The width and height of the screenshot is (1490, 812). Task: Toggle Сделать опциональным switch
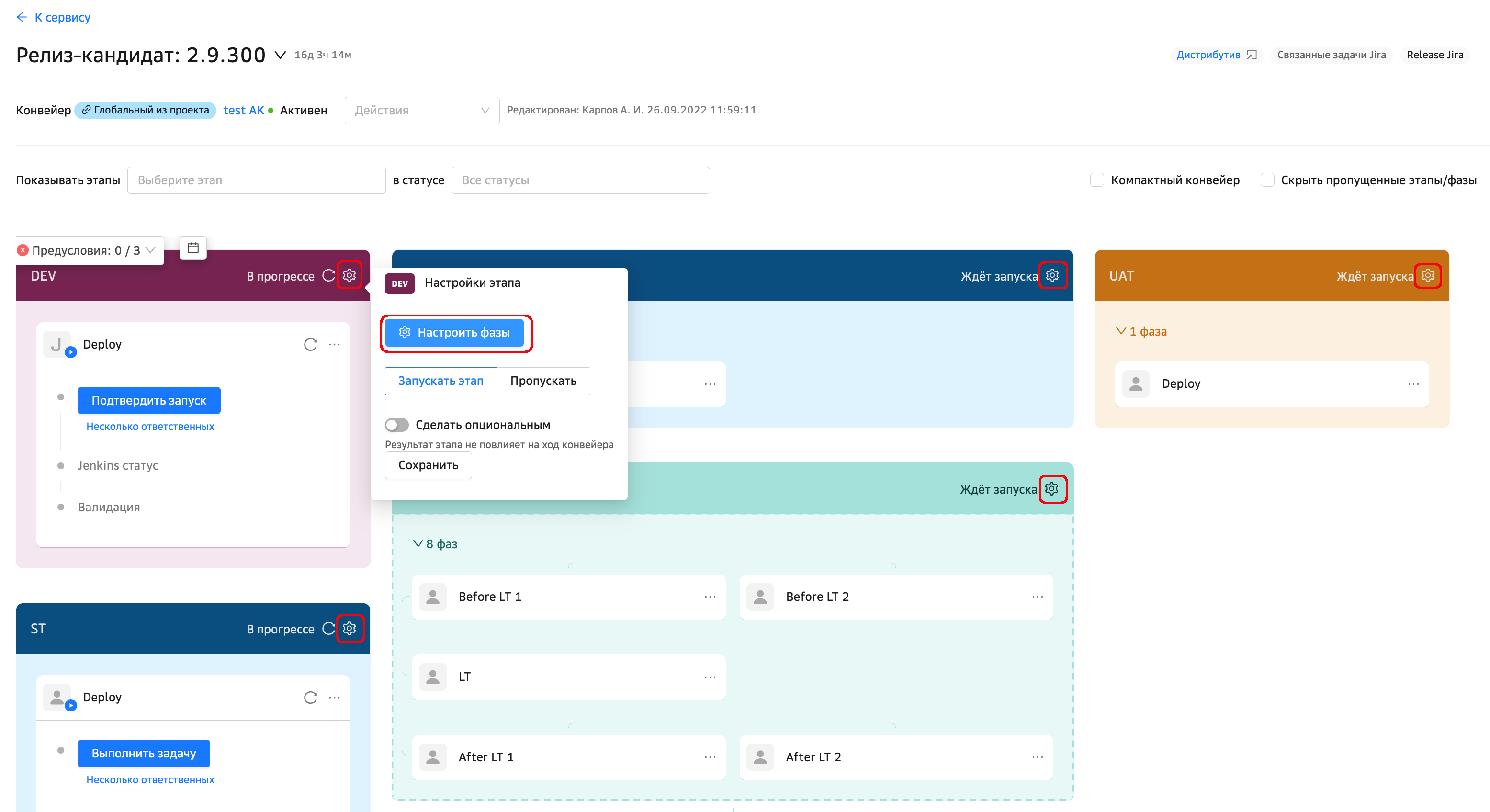pyautogui.click(x=397, y=425)
